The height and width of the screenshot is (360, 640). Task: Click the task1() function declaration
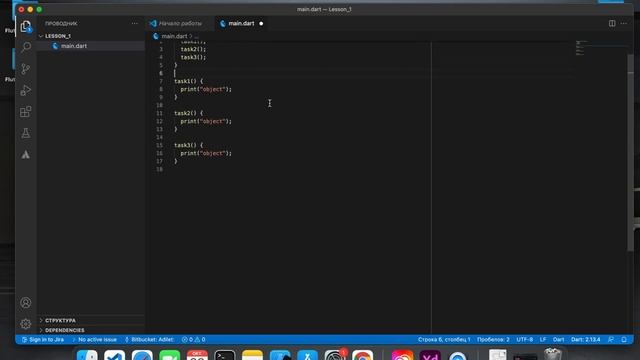click(188, 81)
